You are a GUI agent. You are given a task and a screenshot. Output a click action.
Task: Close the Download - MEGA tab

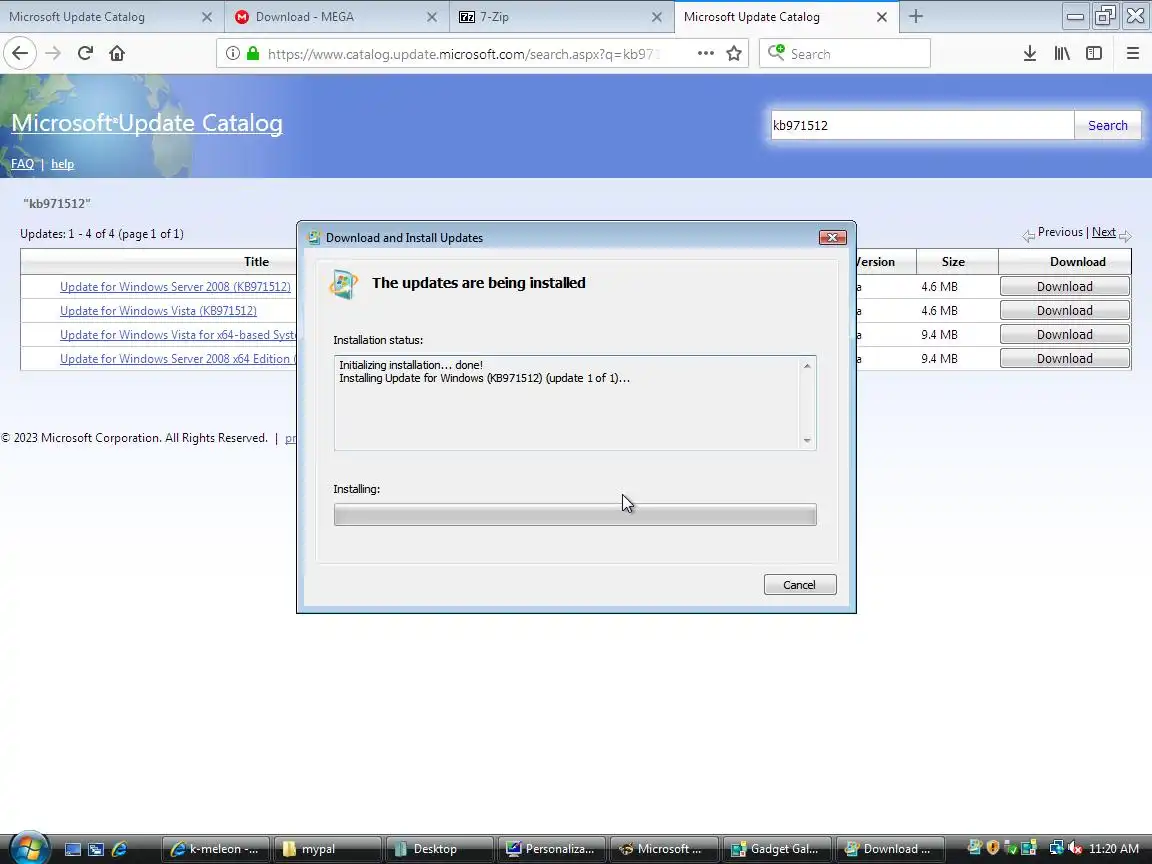432,16
